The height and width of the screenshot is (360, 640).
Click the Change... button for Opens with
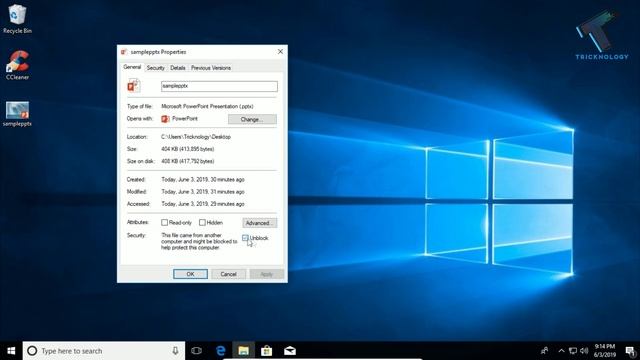(x=252, y=119)
